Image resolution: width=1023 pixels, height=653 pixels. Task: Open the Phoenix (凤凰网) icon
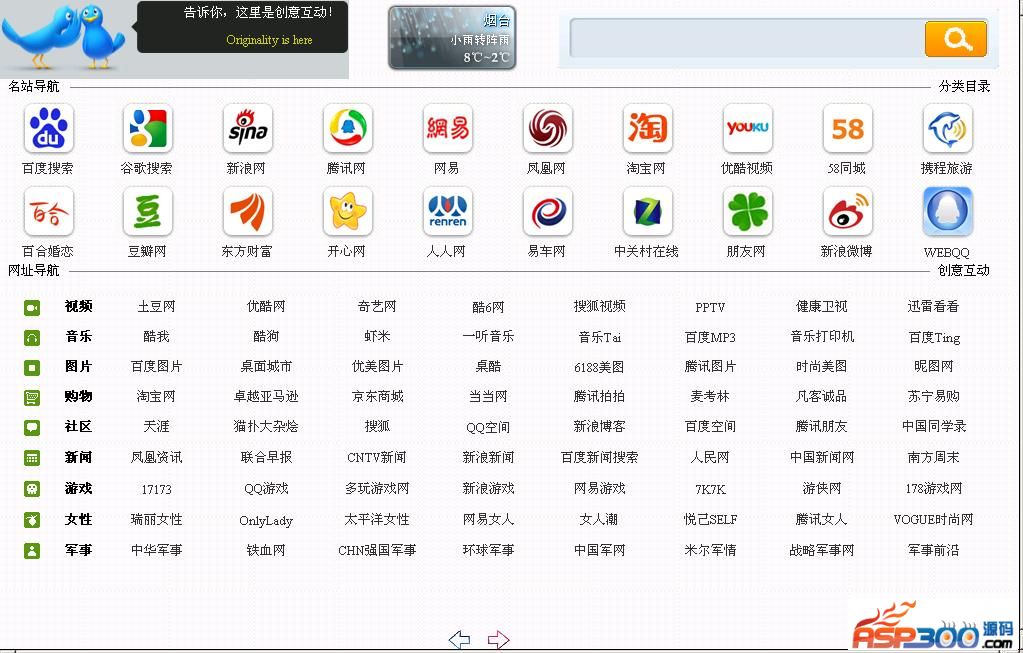[547, 129]
